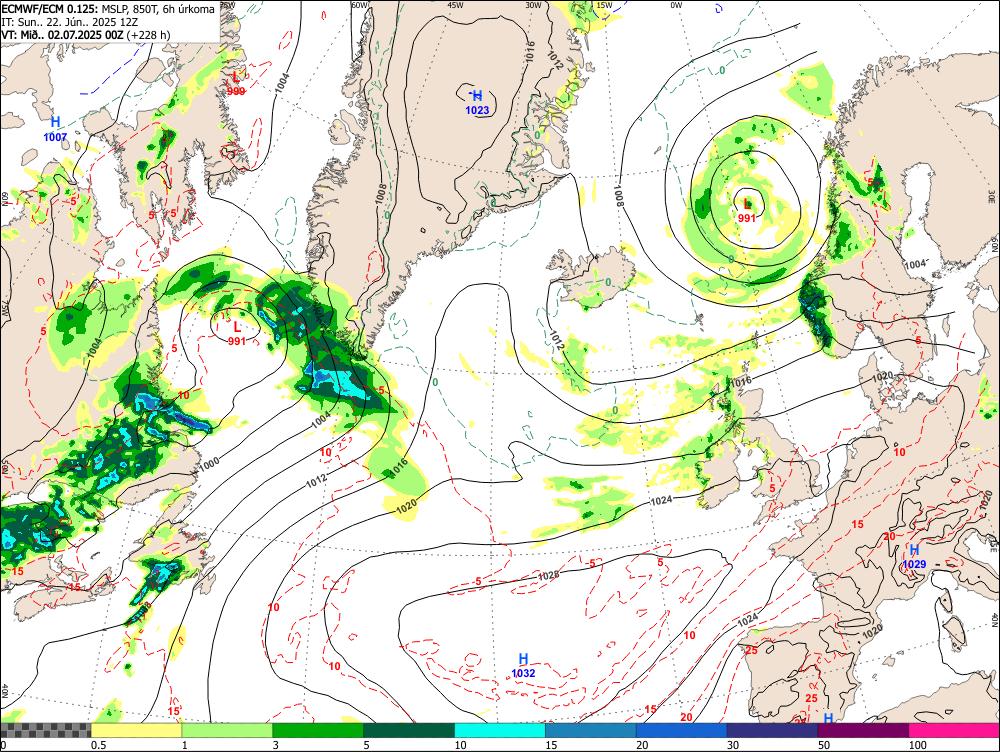
Task: Click the 1012 isobar label south of Iceland
Action: pyautogui.click(x=556, y=340)
